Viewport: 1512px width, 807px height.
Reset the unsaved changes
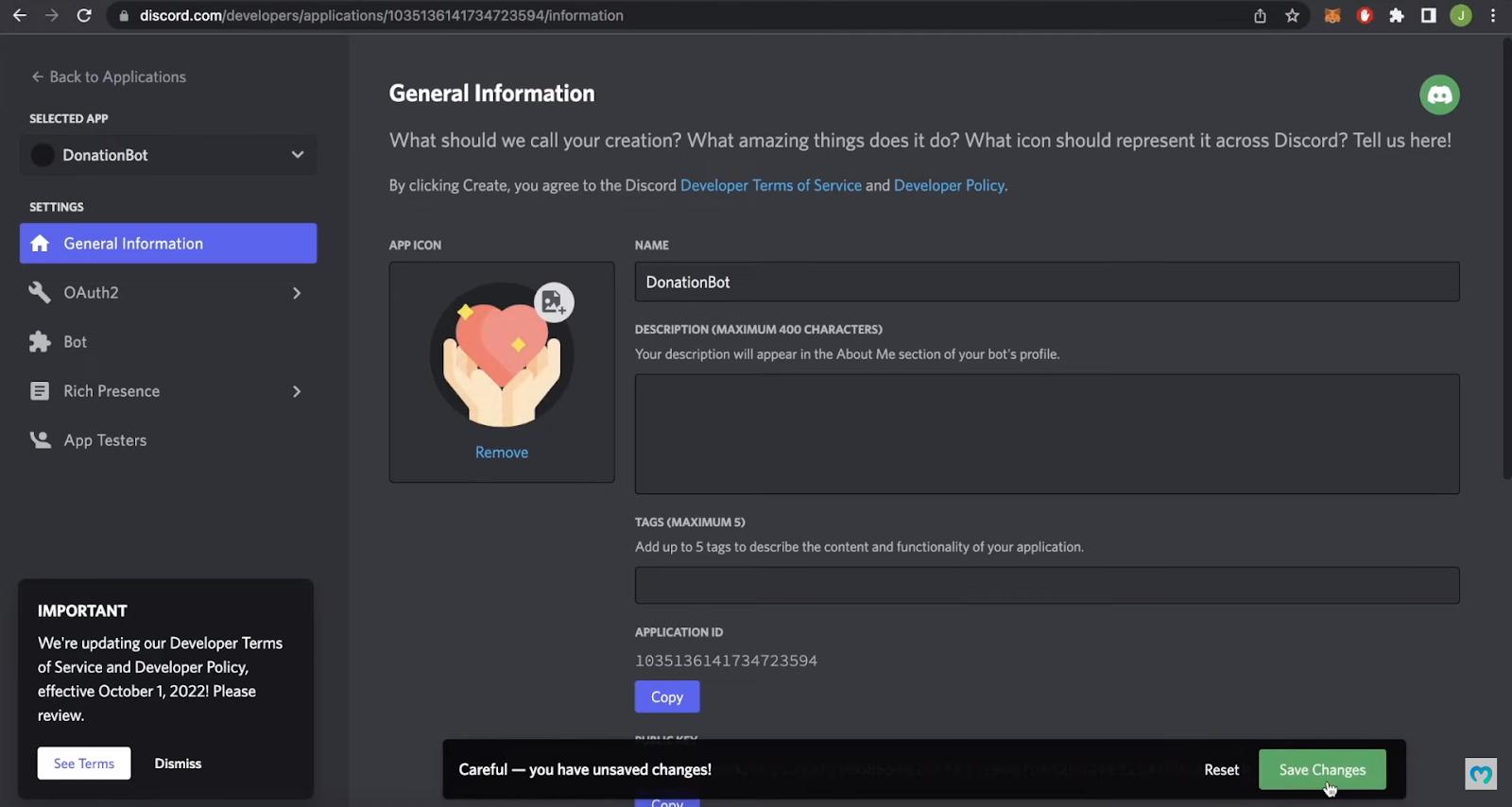coord(1221,770)
